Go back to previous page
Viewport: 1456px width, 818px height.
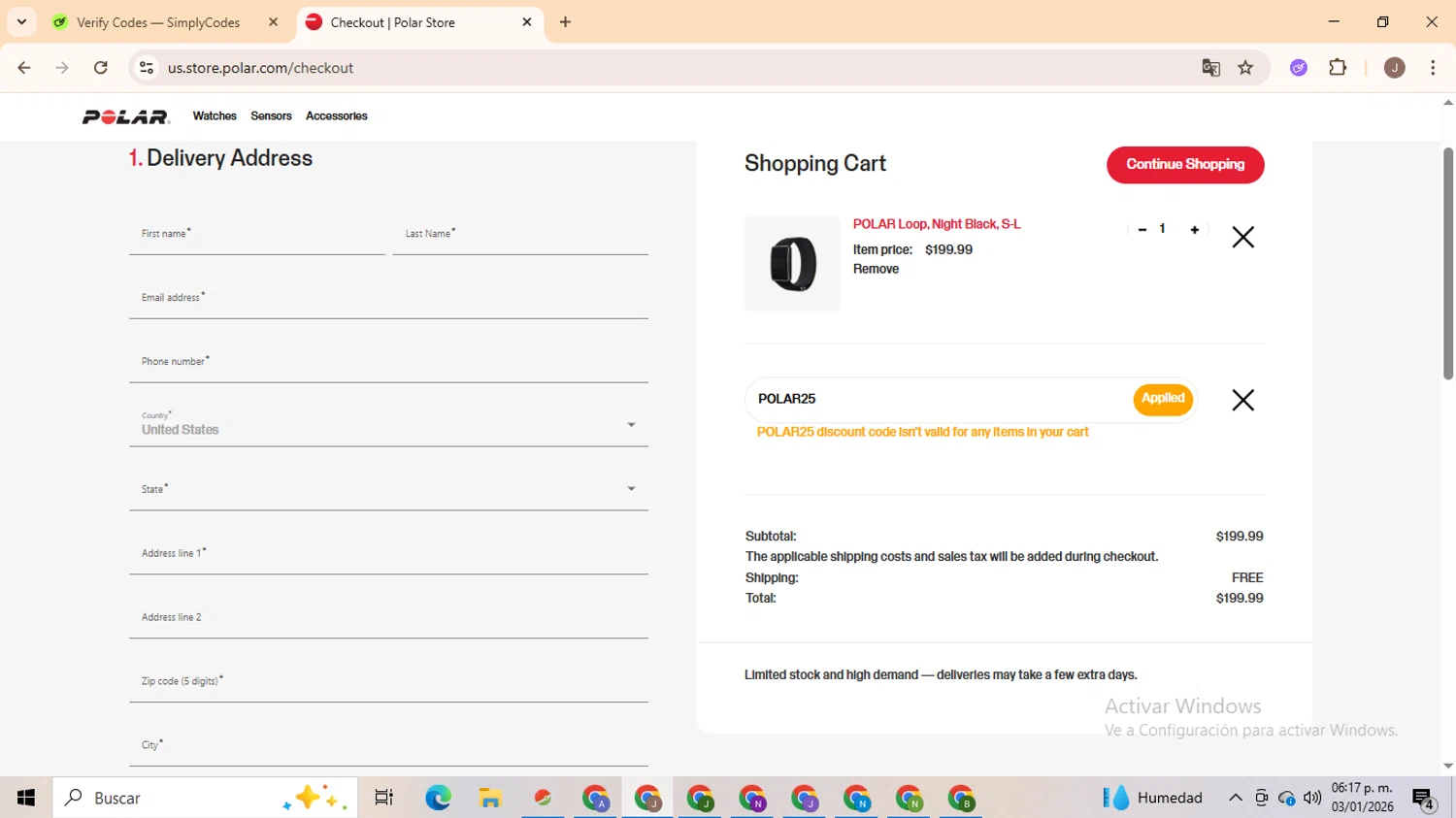tap(24, 68)
